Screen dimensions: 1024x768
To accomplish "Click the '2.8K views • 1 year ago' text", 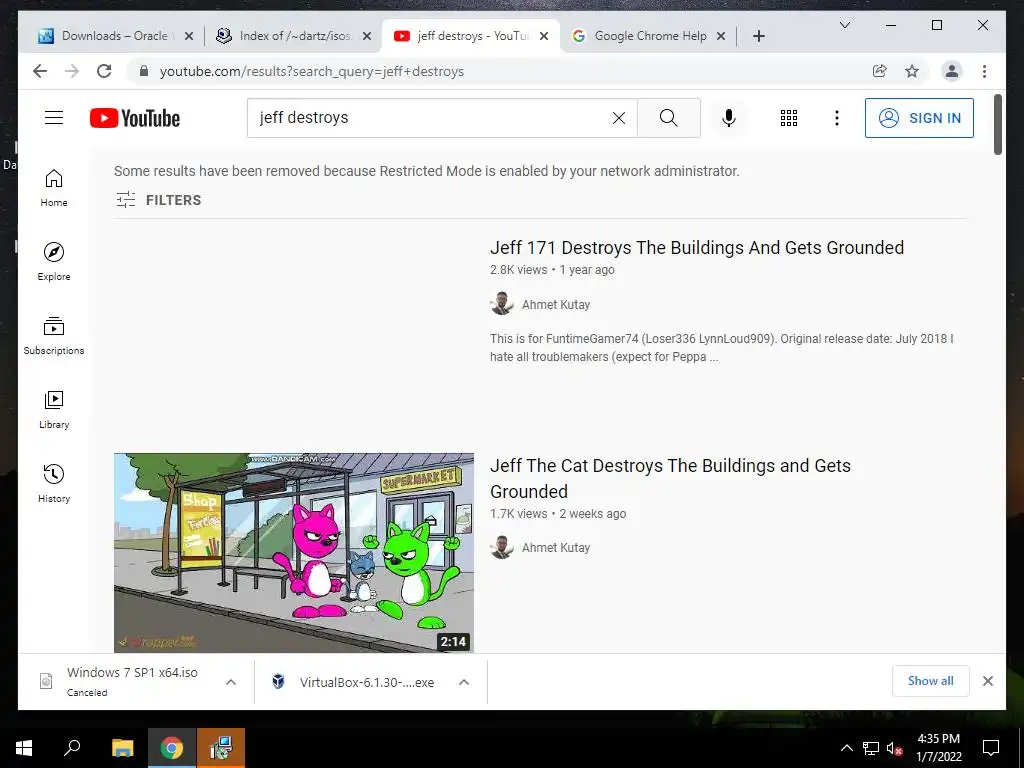I will pos(552,270).
